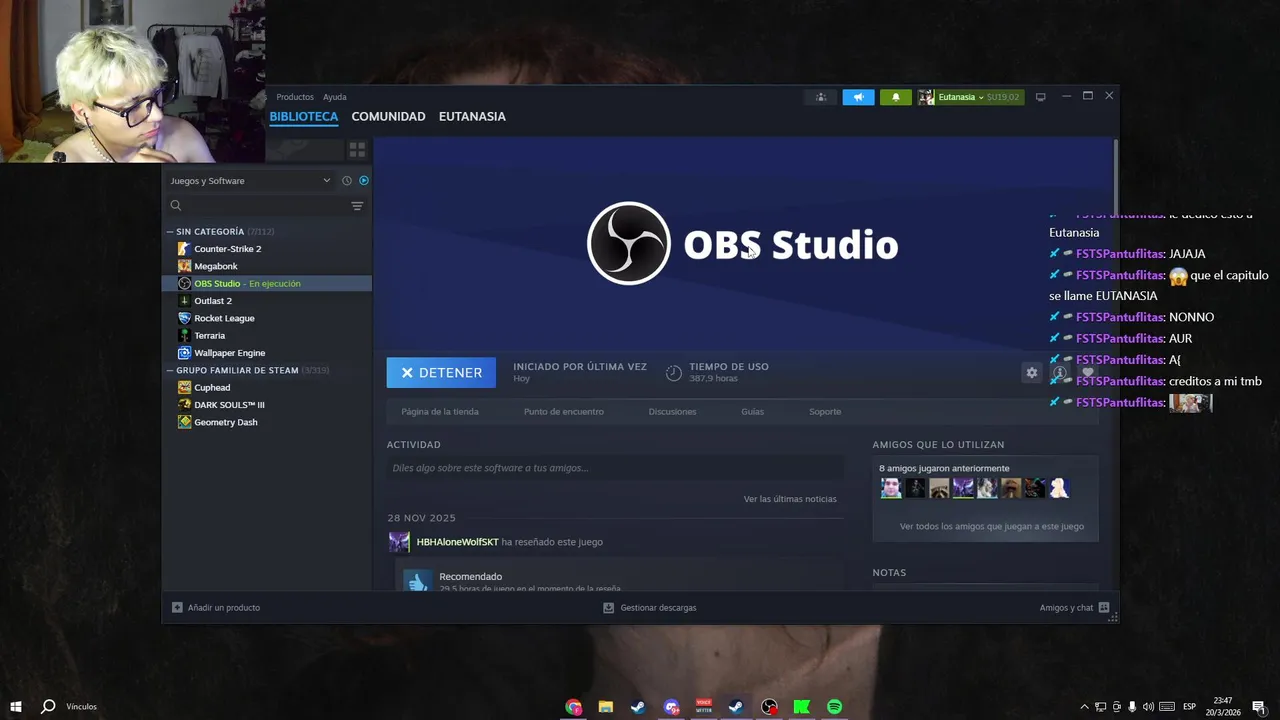1280x720 pixels.
Task: Go to the COMUNIDAD tab
Action: point(388,117)
